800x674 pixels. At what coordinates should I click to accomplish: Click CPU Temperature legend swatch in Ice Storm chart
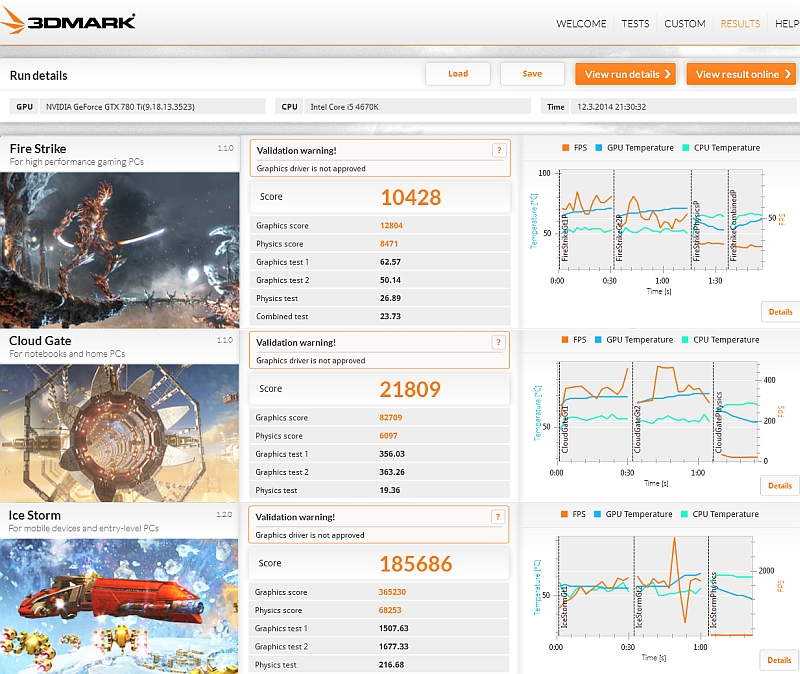click(x=685, y=514)
